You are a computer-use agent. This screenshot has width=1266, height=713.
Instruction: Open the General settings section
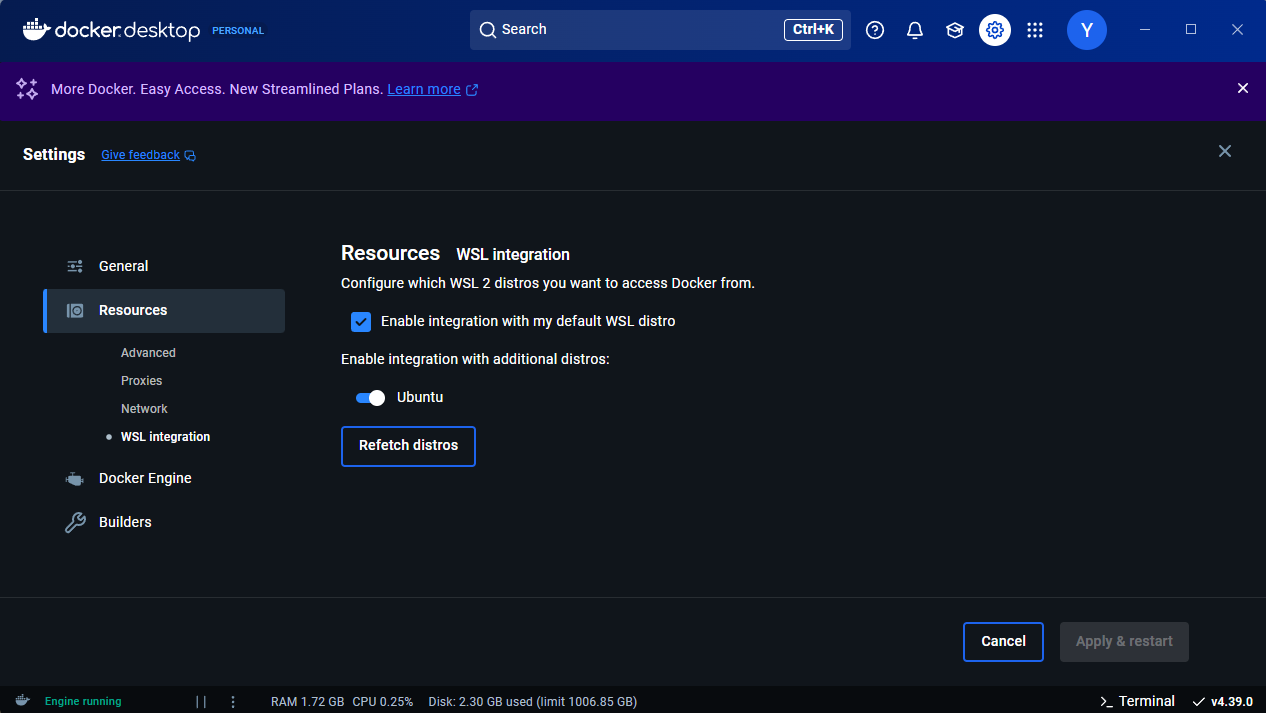pyautogui.click(x=164, y=266)
